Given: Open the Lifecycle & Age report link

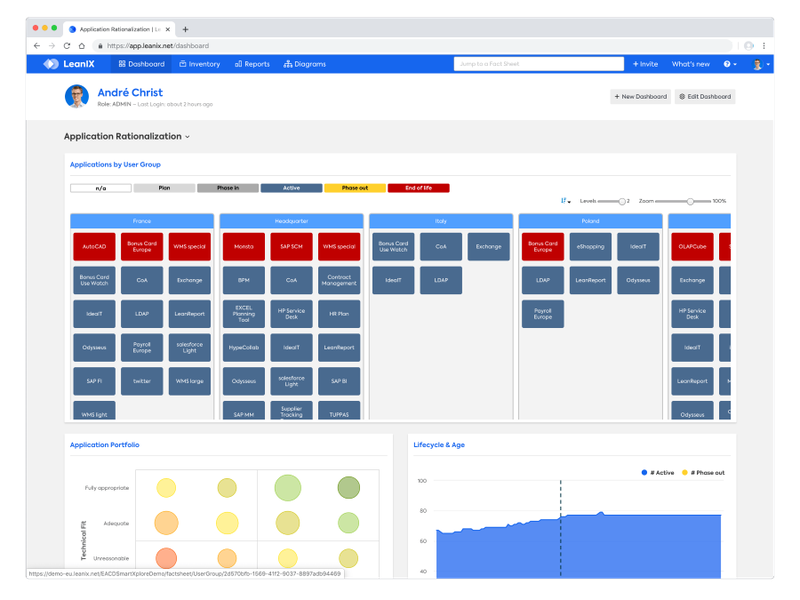Looking at the screenshot, I should pos(439,445).
